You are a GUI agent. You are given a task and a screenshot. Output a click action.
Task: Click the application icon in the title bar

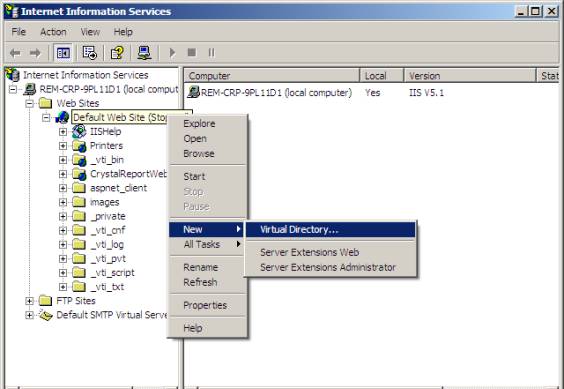pyautogui.click(x=12, y=11)
